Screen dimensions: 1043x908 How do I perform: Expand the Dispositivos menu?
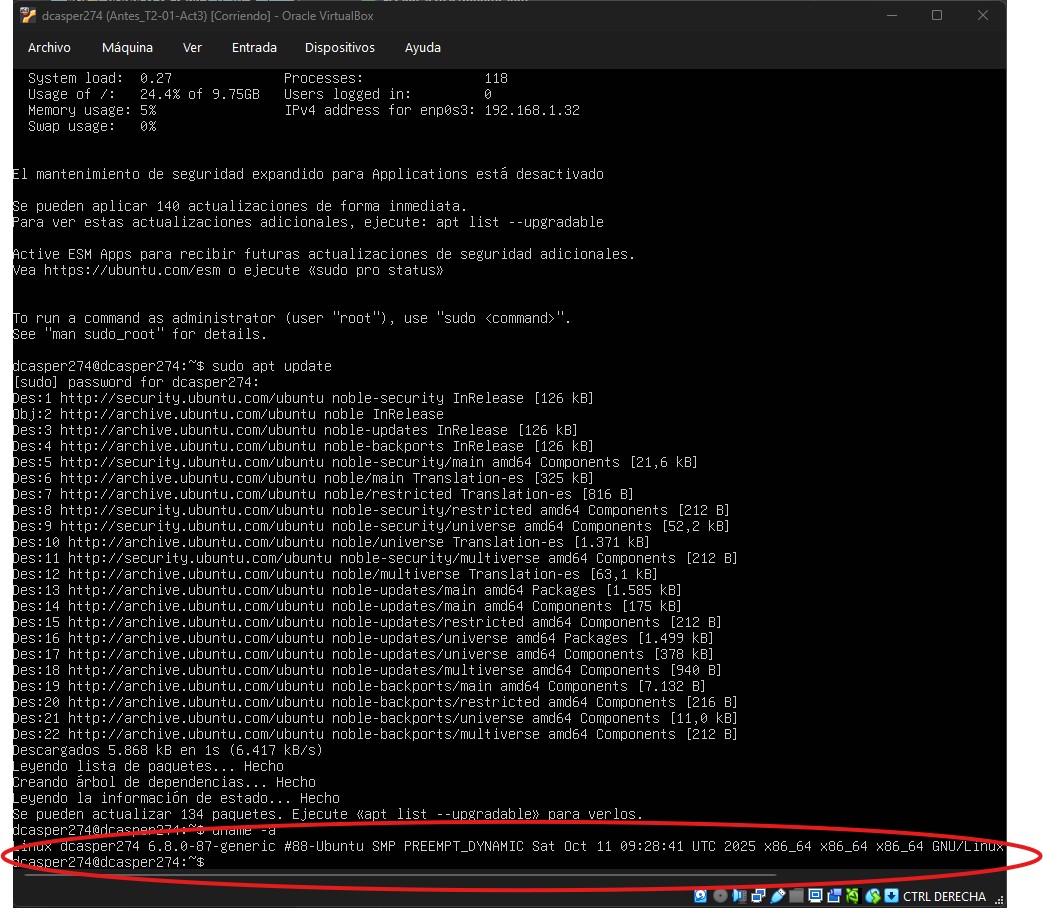339,48
